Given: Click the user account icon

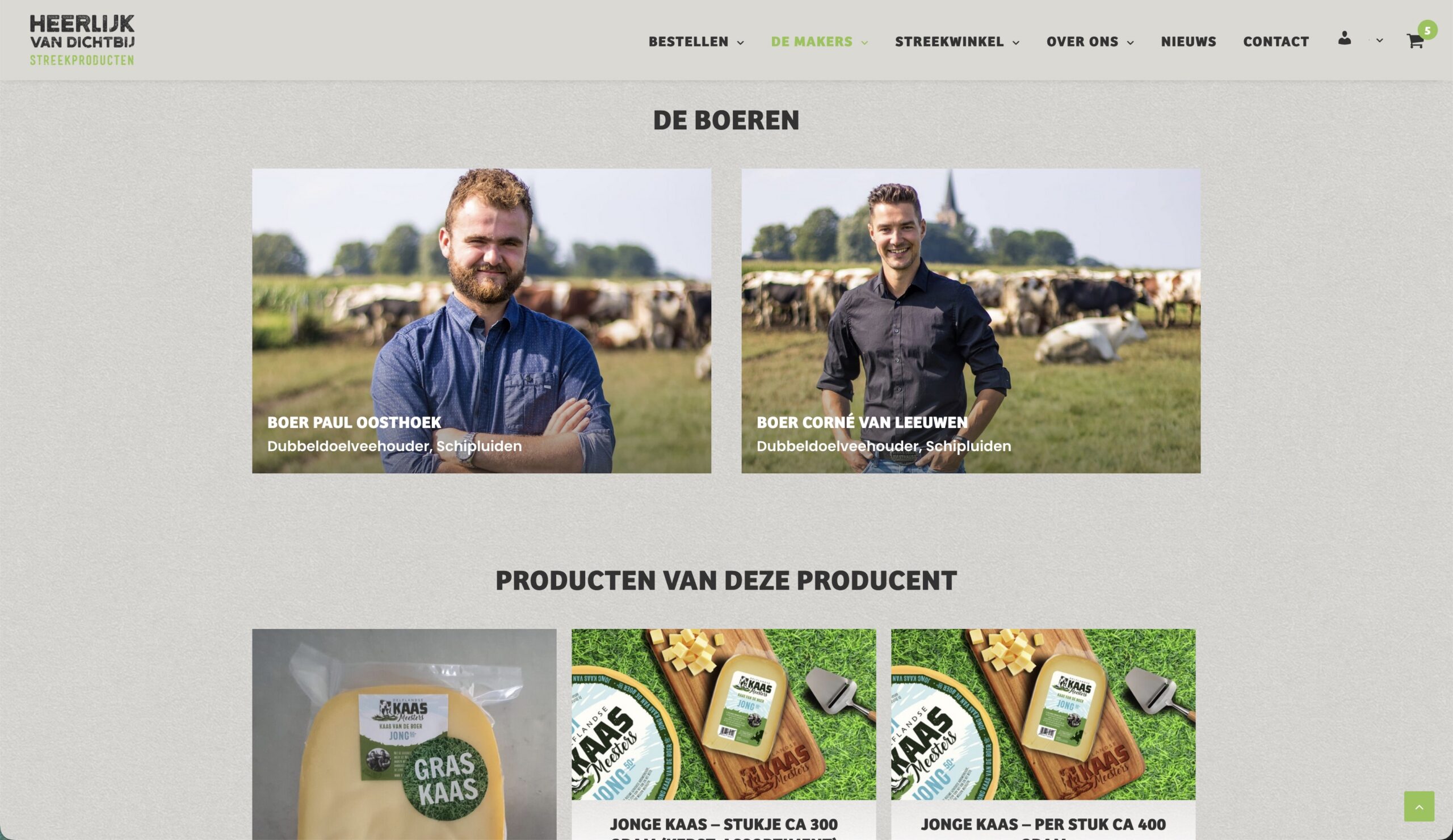Looking at the screenshot, I should pos(1344,39).
